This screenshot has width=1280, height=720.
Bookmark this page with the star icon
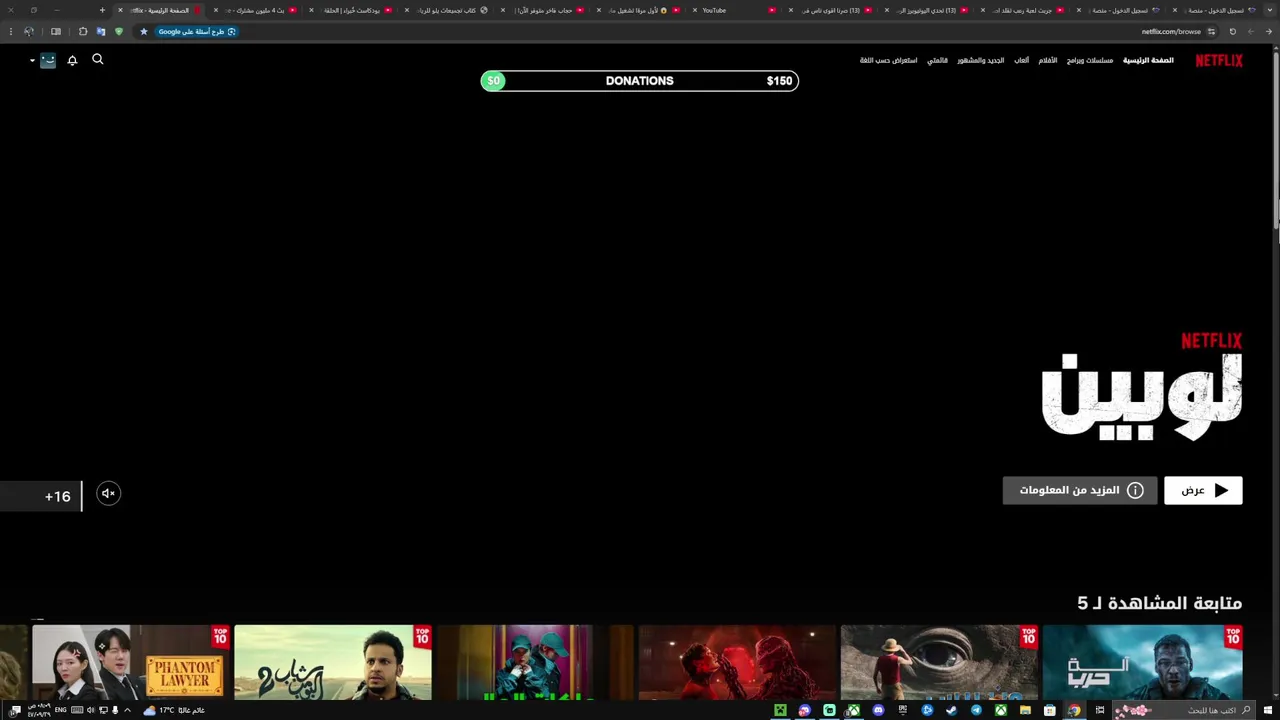tap(143, 31)
